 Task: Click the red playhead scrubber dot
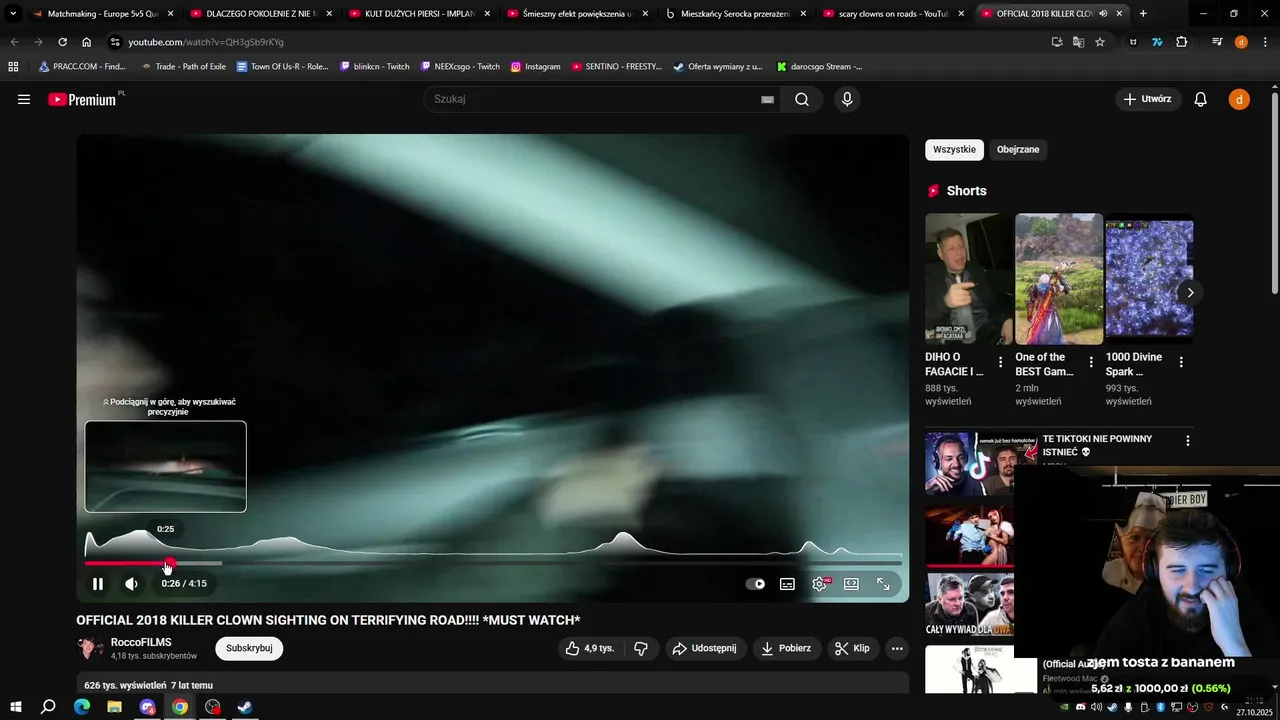pos(170,563)
